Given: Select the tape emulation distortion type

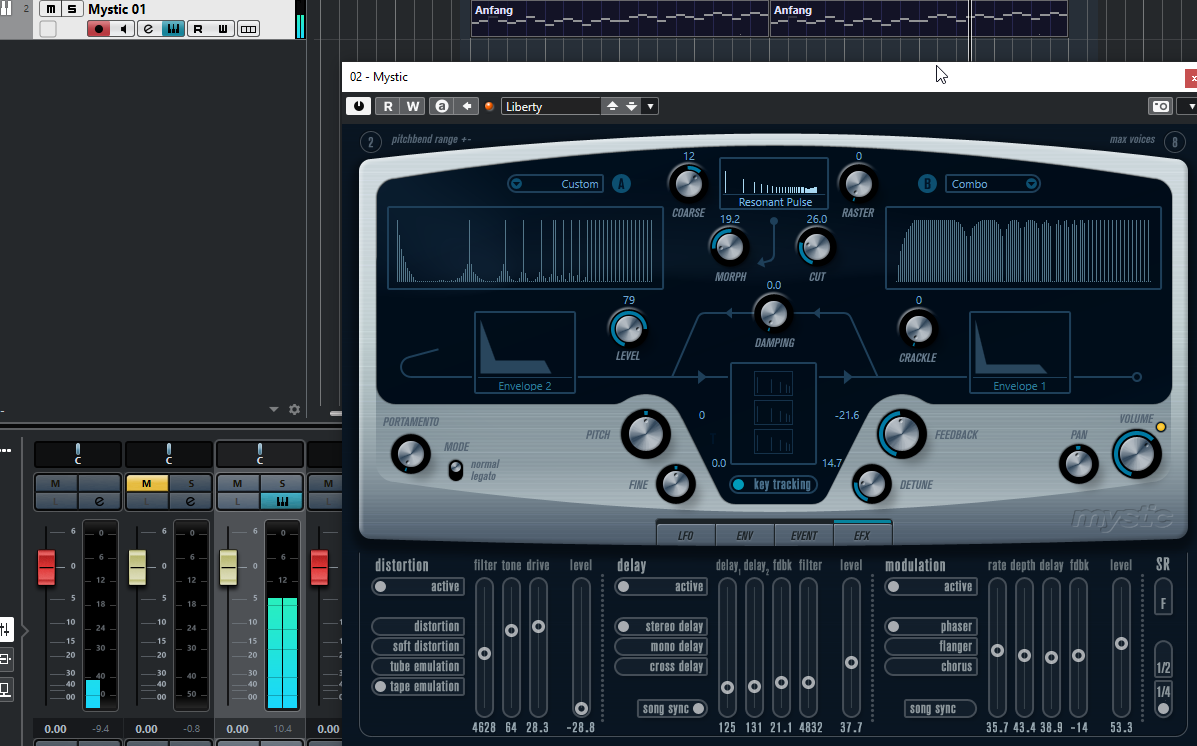Looking at the screenshot, I should (416, 687).
